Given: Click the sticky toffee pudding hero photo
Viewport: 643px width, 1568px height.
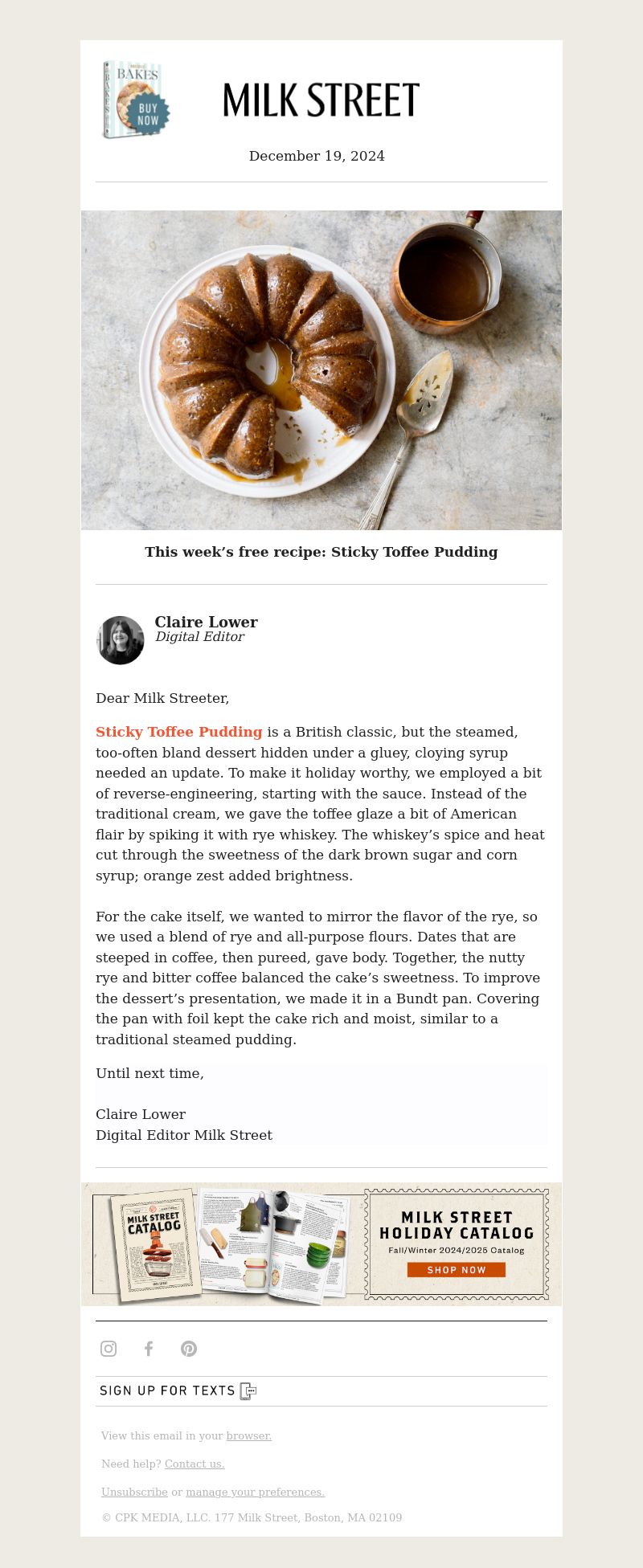Looking at the screenshot, I should (321, 370).
